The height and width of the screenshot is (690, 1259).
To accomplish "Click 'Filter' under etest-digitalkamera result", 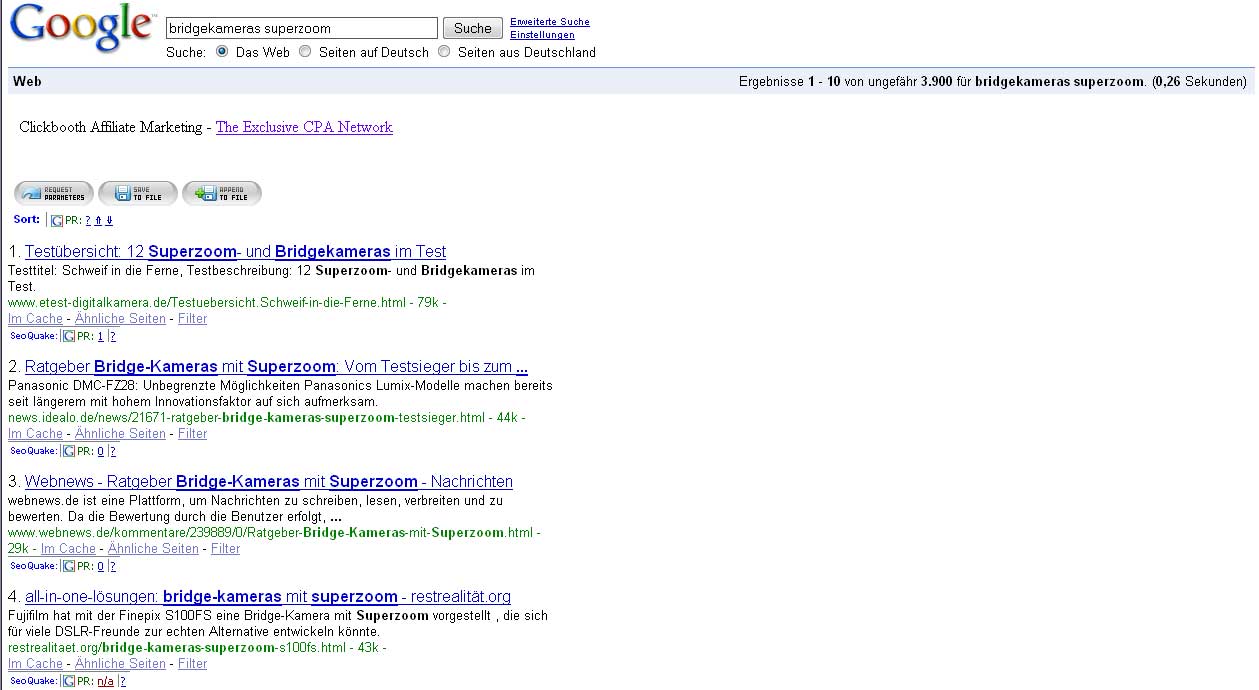I will [x=193, y=319].
